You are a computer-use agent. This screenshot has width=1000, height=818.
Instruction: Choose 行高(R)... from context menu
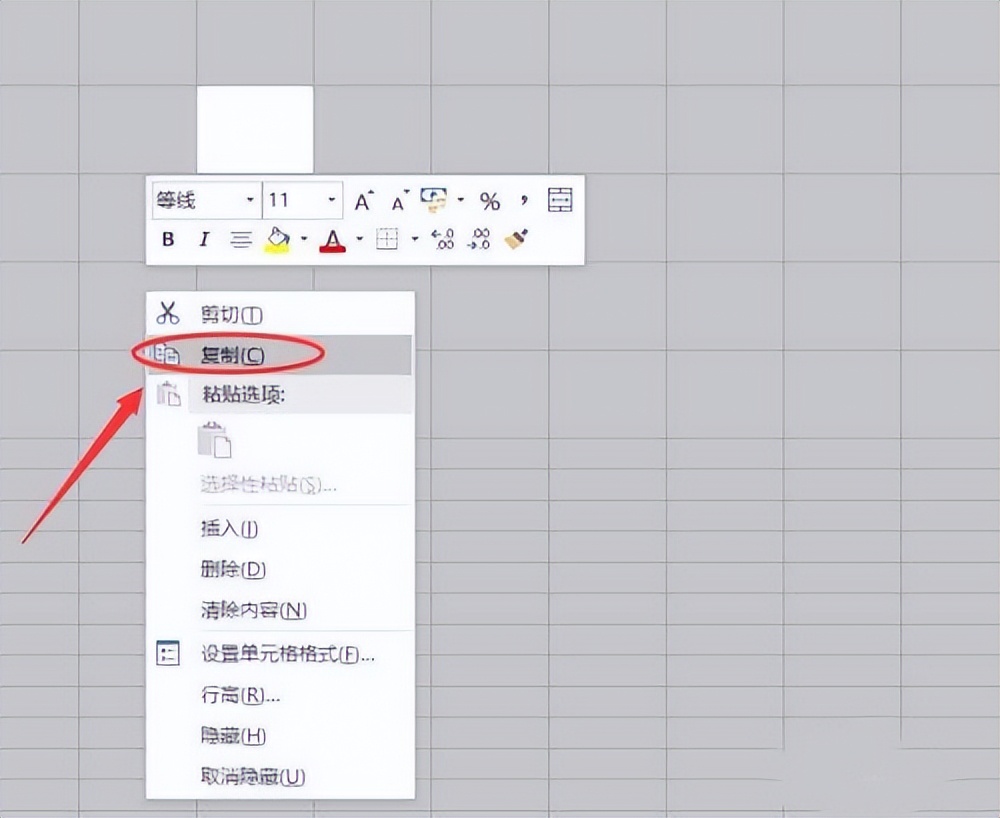pyautogui.click(x=280, y=695)
